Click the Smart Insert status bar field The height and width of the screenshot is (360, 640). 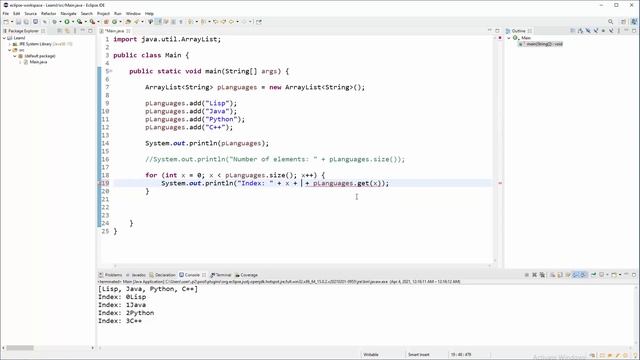419,355
